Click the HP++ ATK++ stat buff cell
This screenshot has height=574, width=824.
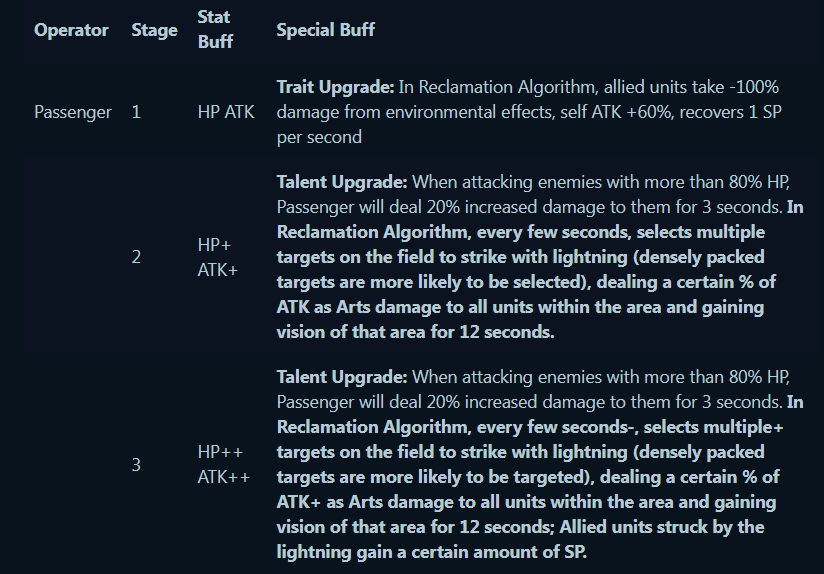(x=224, y=465)
